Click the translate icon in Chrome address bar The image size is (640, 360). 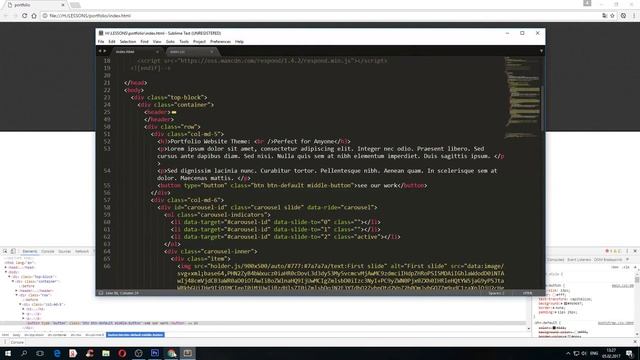click(604, 16)
